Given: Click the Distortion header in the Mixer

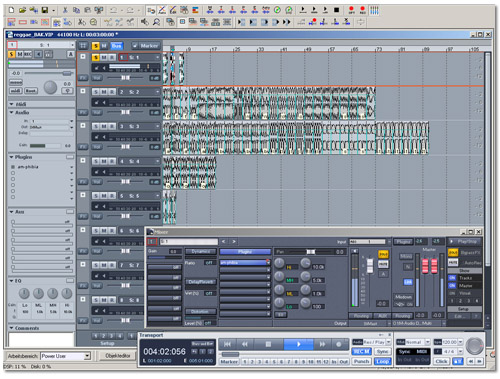Looking at the screenshot, I should click(x=201, y=312).
